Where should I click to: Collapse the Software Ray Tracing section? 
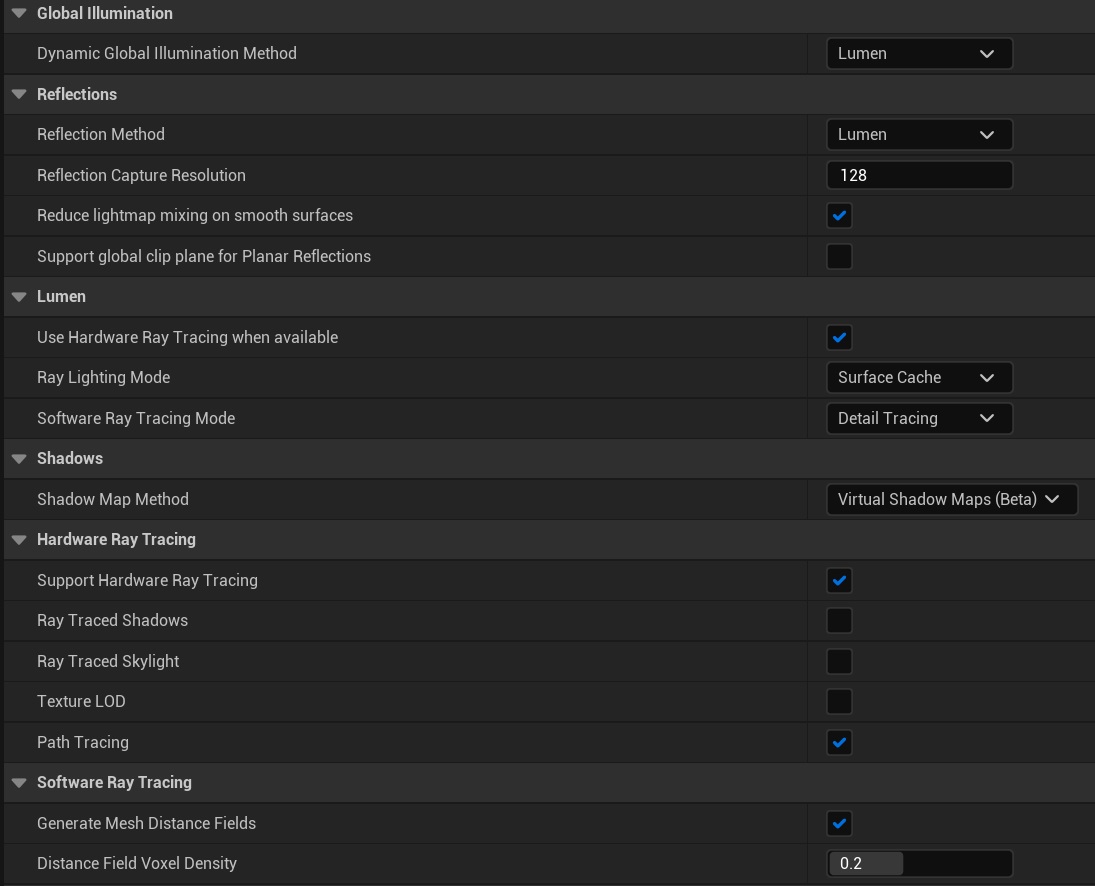(x=19, y=783)
